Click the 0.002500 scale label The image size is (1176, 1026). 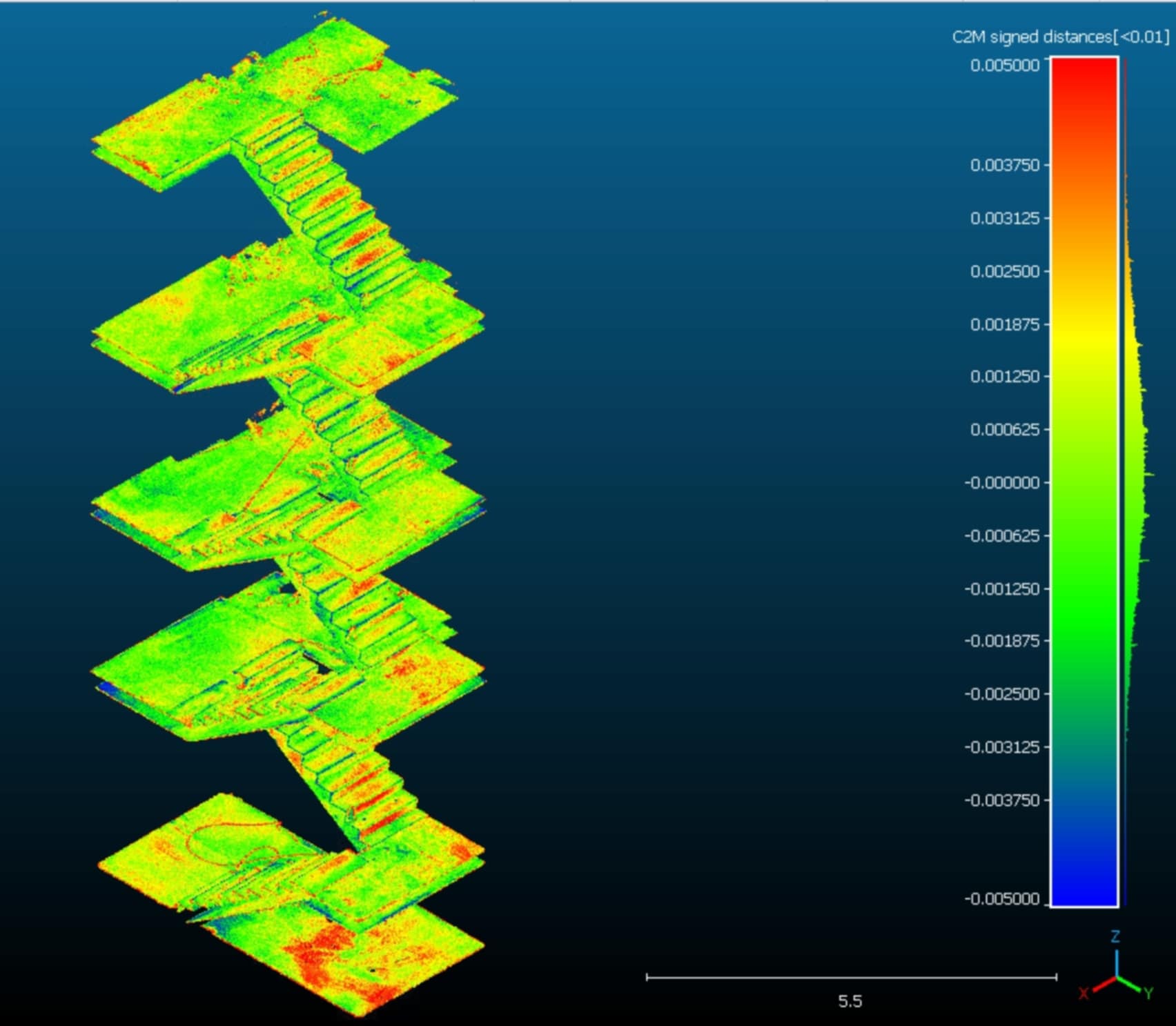click(1005, 271)
